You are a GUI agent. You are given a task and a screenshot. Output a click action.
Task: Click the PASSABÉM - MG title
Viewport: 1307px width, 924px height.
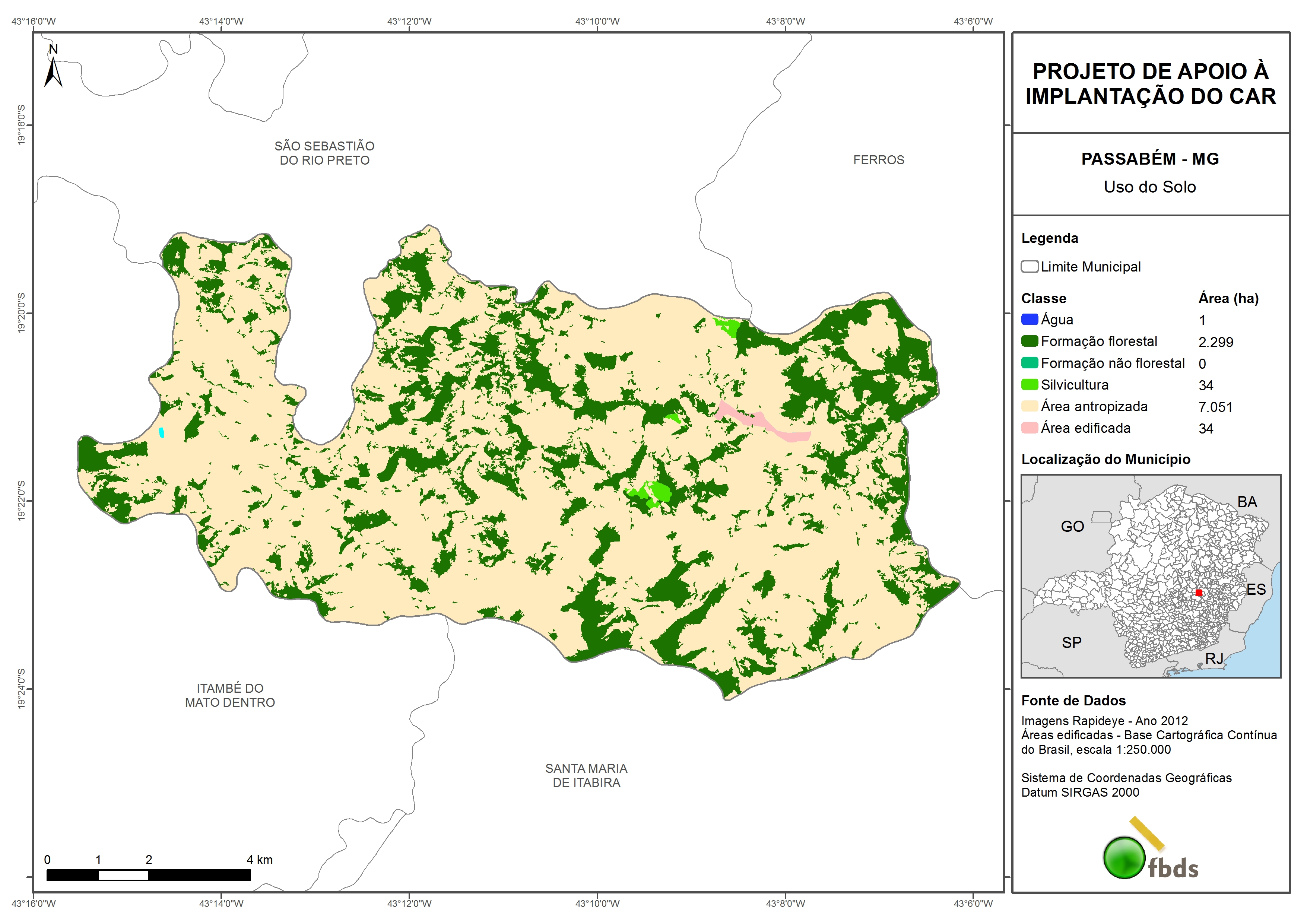1150,159
